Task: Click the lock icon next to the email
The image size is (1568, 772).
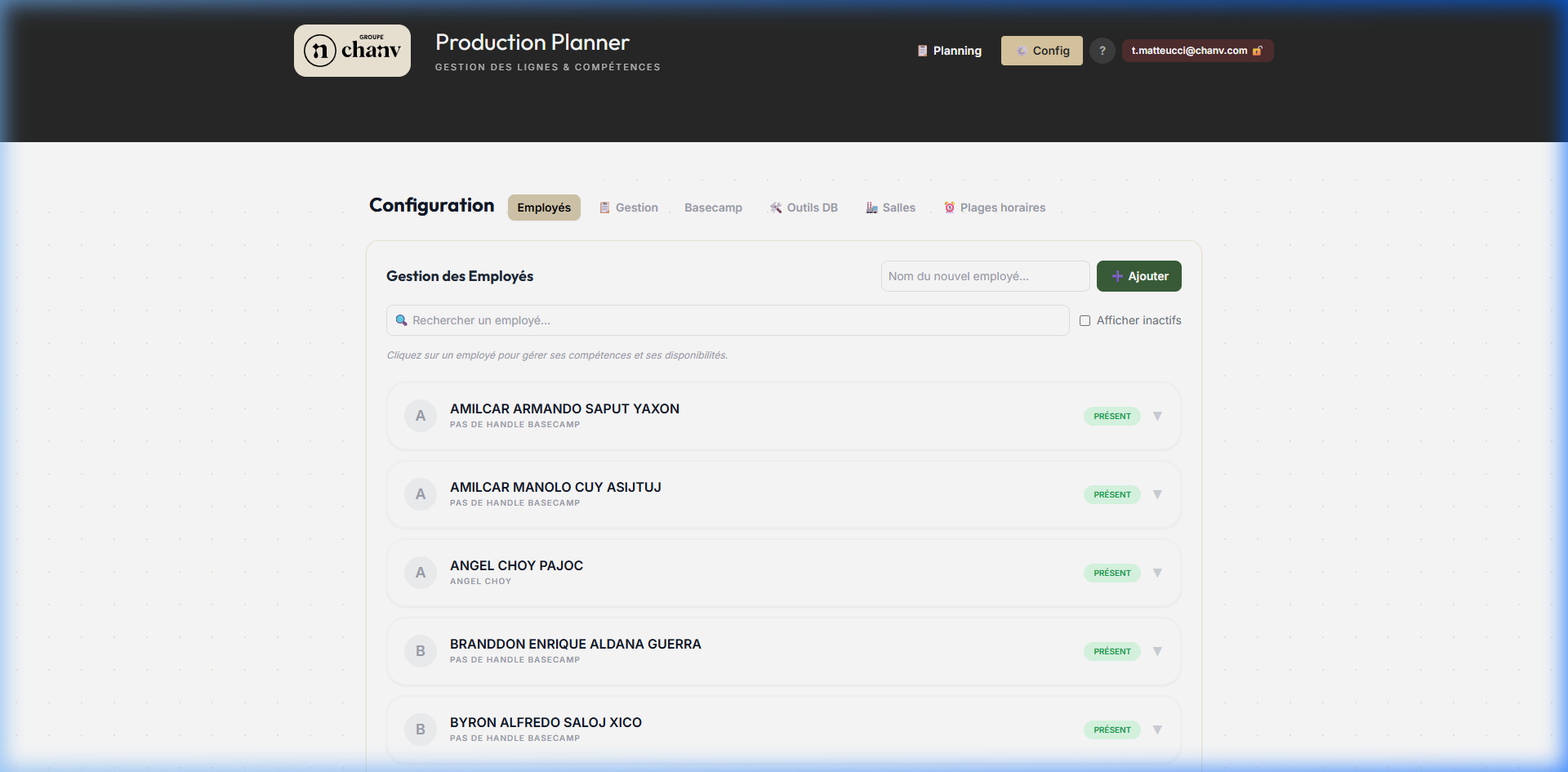Action: (1258, 51)
